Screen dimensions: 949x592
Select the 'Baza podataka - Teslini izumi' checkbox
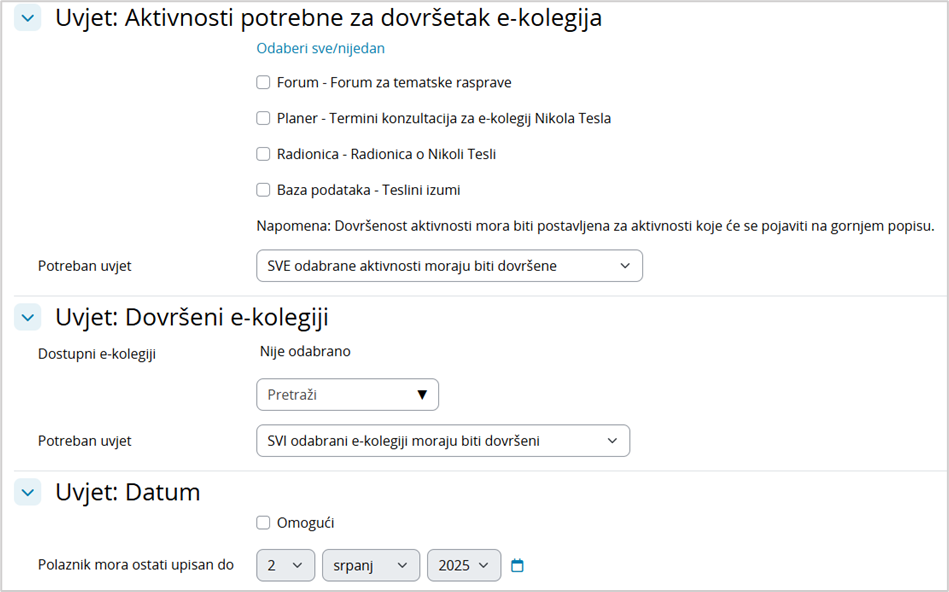point(263,189)
